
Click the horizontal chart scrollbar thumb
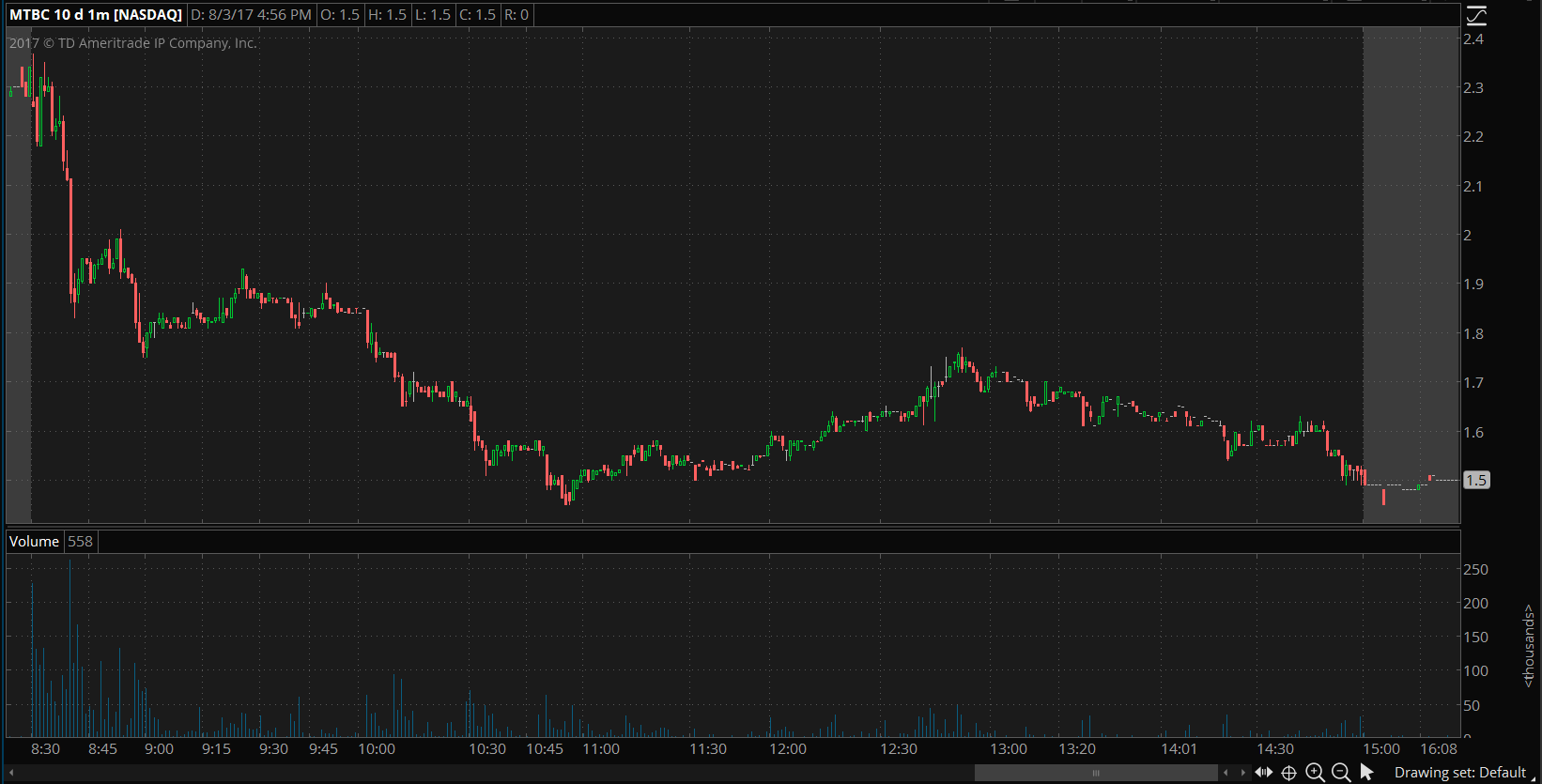[1096, 773]
